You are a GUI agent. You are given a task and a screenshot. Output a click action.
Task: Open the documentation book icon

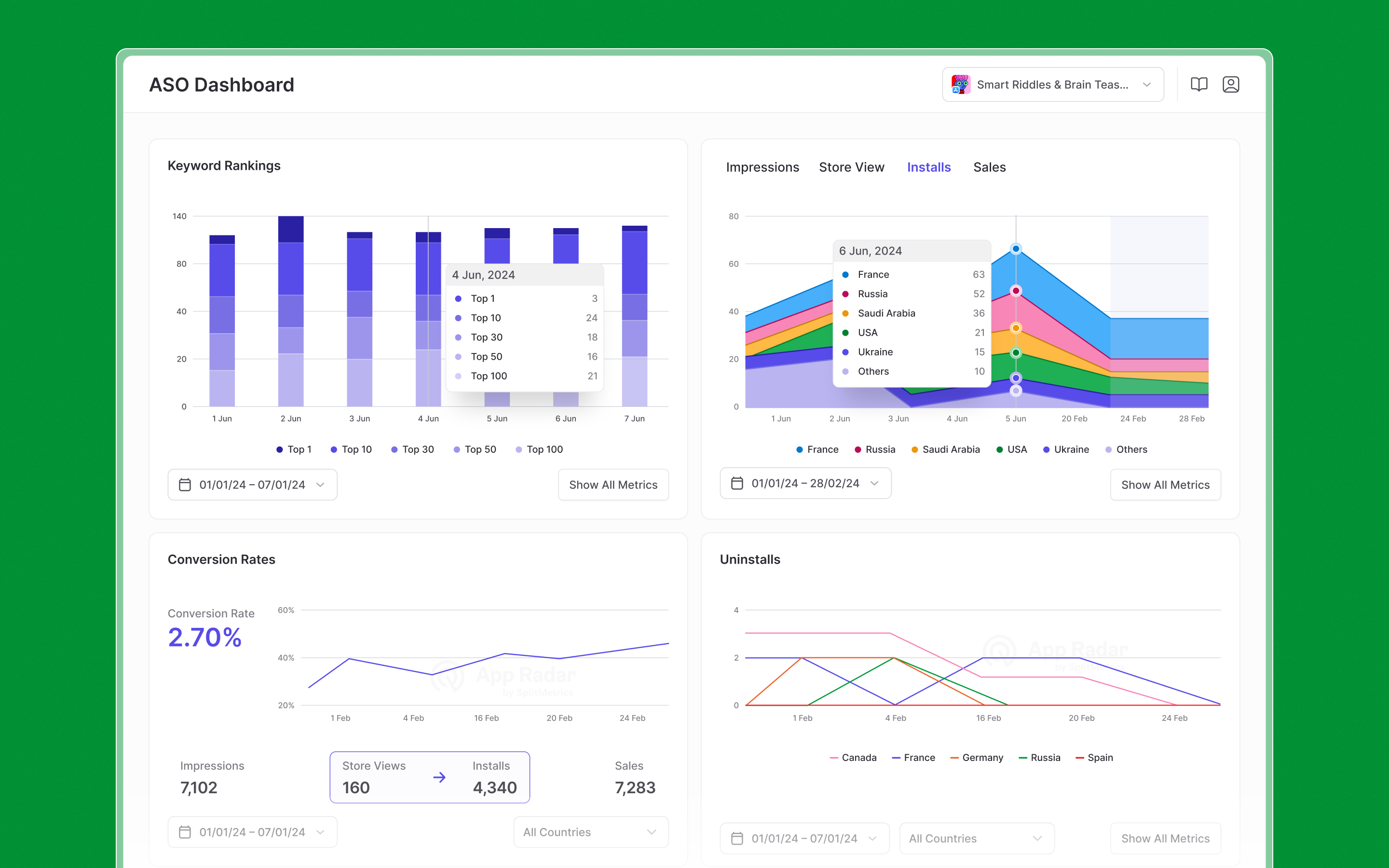tap(1198, 84)
